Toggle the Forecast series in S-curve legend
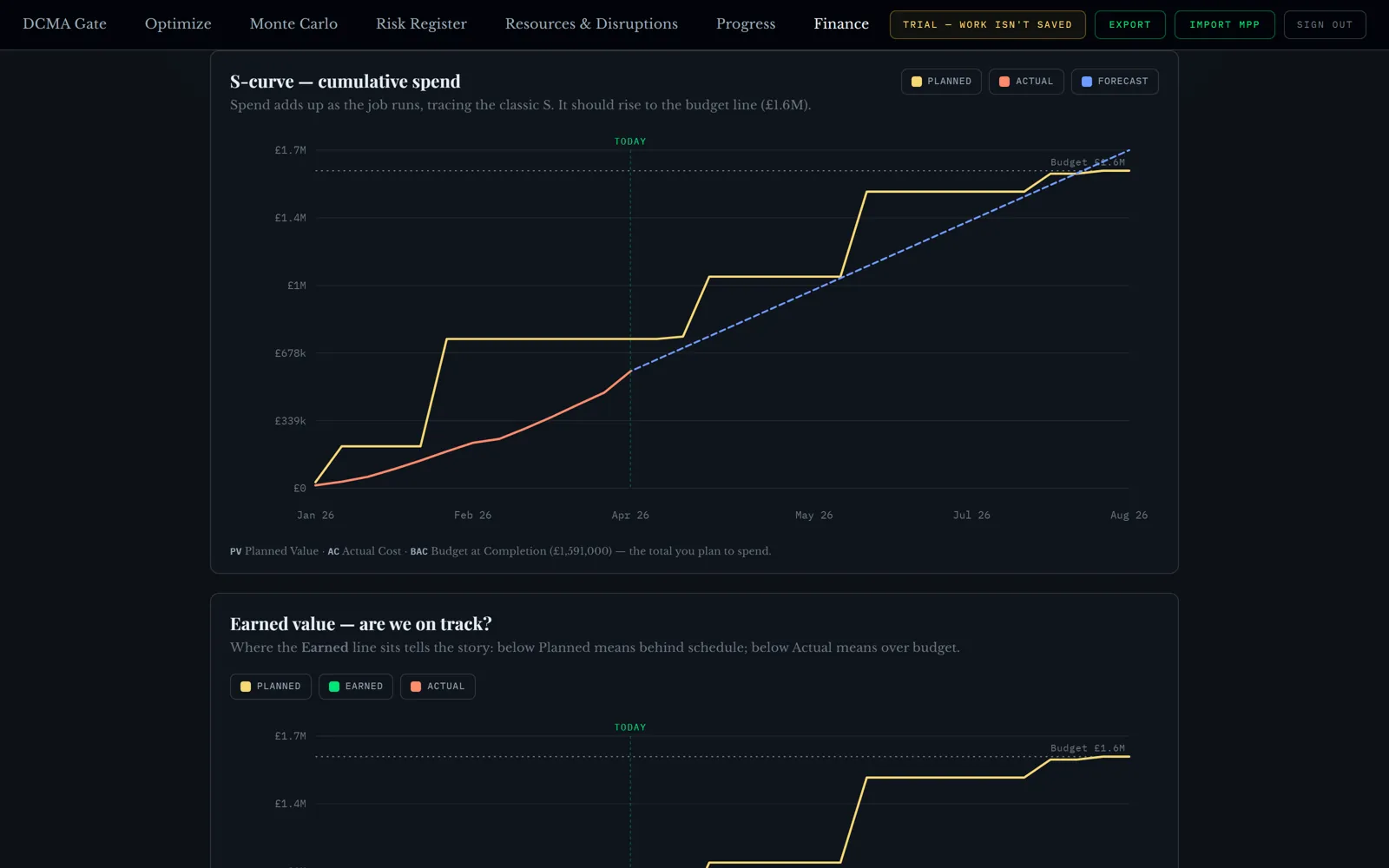The width and height of the screenshot is (1389, 868). tap(1115, 82)
